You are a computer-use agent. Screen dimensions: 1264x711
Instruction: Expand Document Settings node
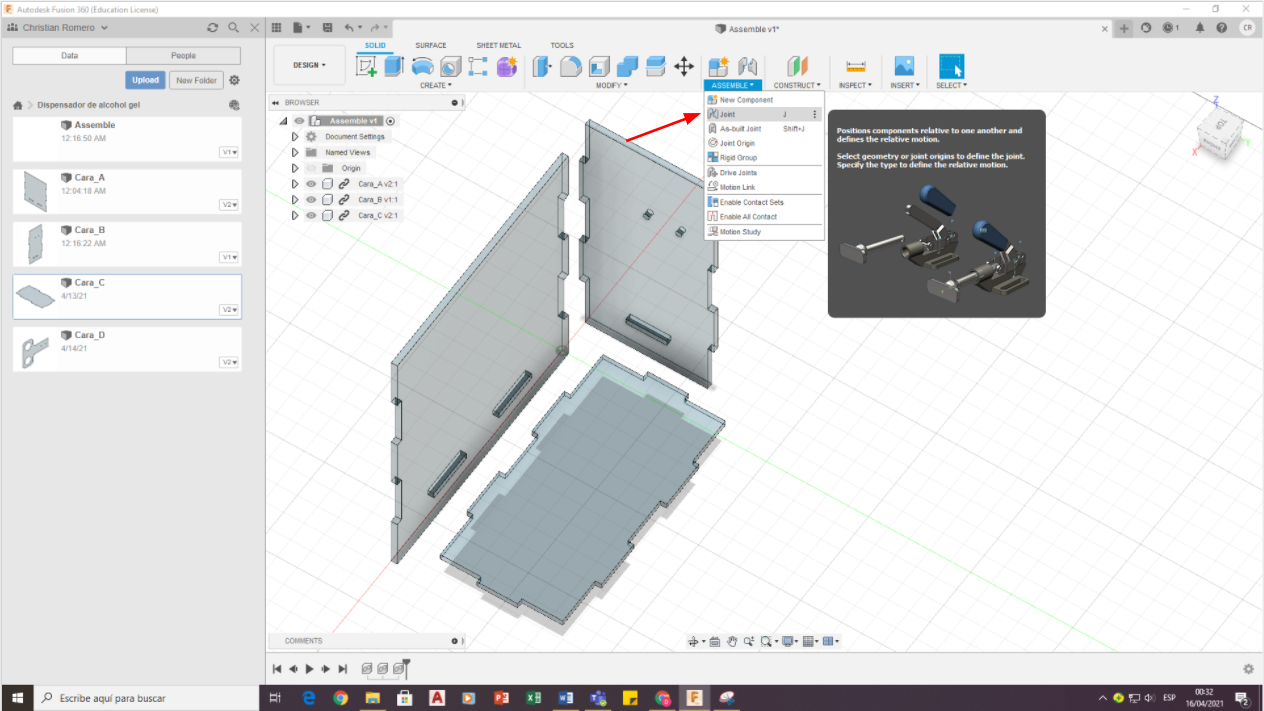click(295, 137)
